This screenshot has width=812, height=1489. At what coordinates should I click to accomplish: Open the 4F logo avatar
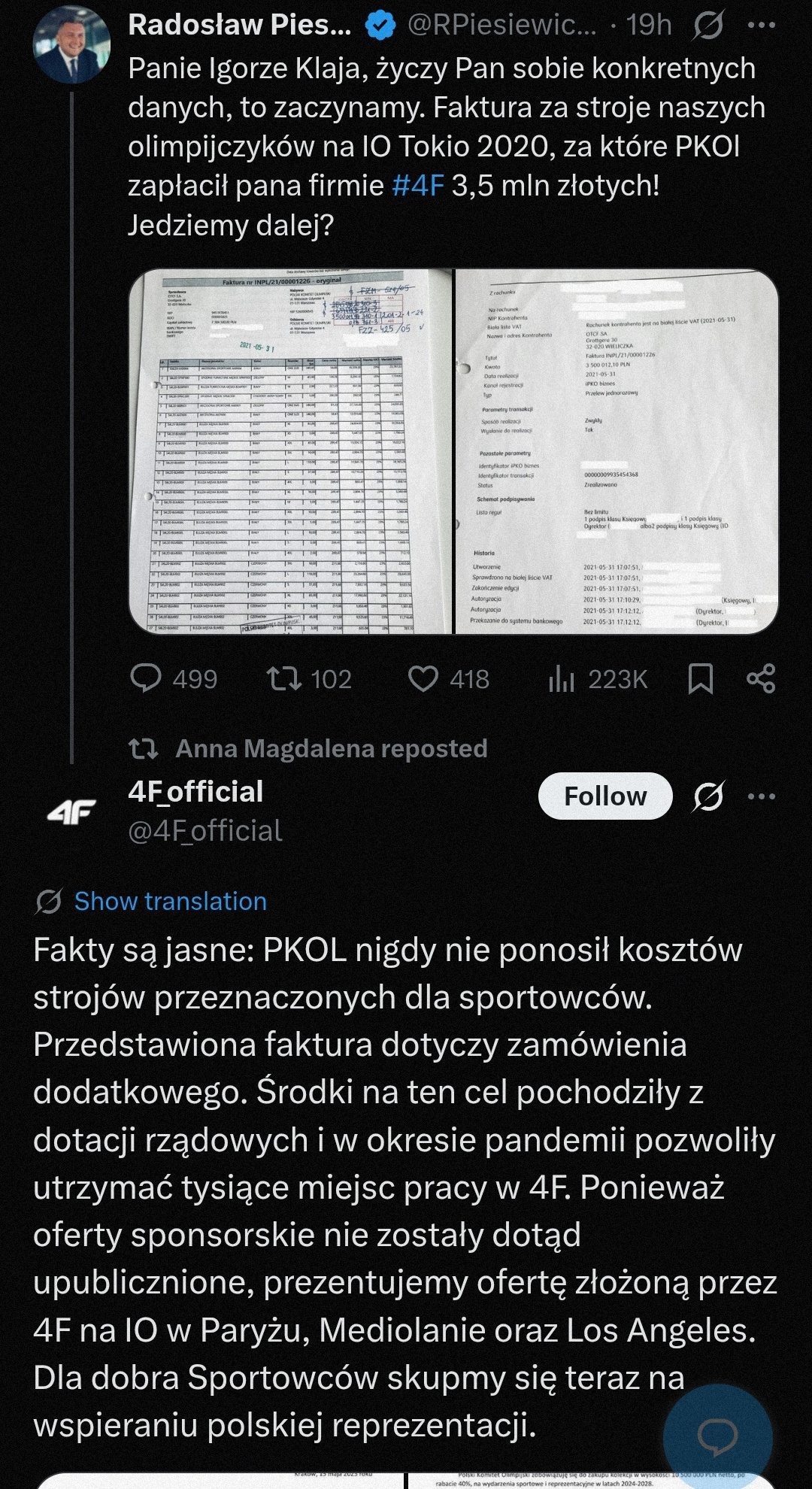[71, 811]
